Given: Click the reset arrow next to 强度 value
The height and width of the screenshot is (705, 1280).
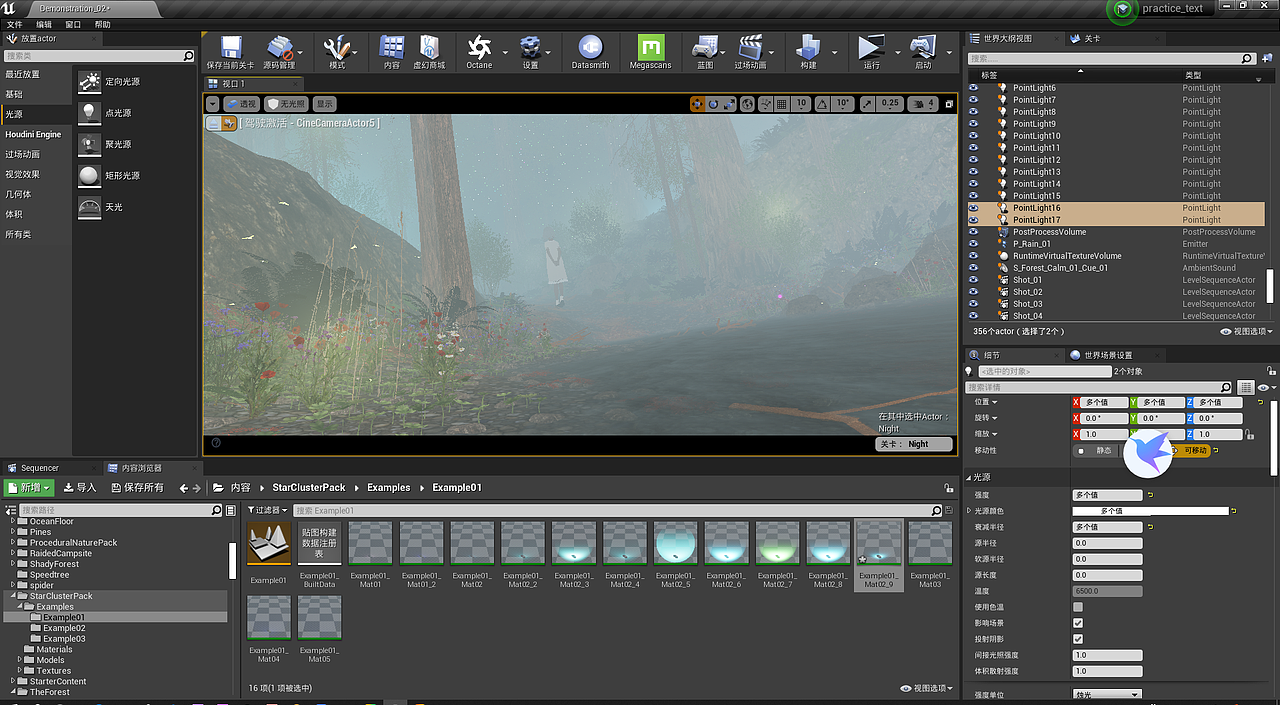Looking at the screenshot, I should 1150,495.
